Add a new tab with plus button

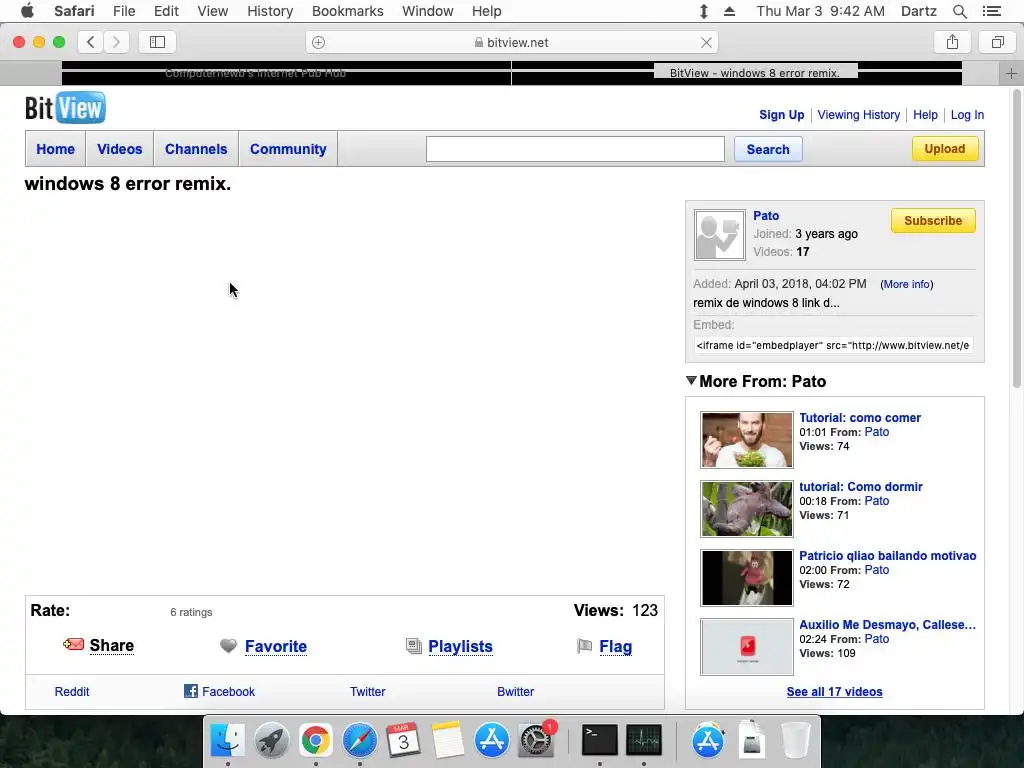pos(1011,73)
